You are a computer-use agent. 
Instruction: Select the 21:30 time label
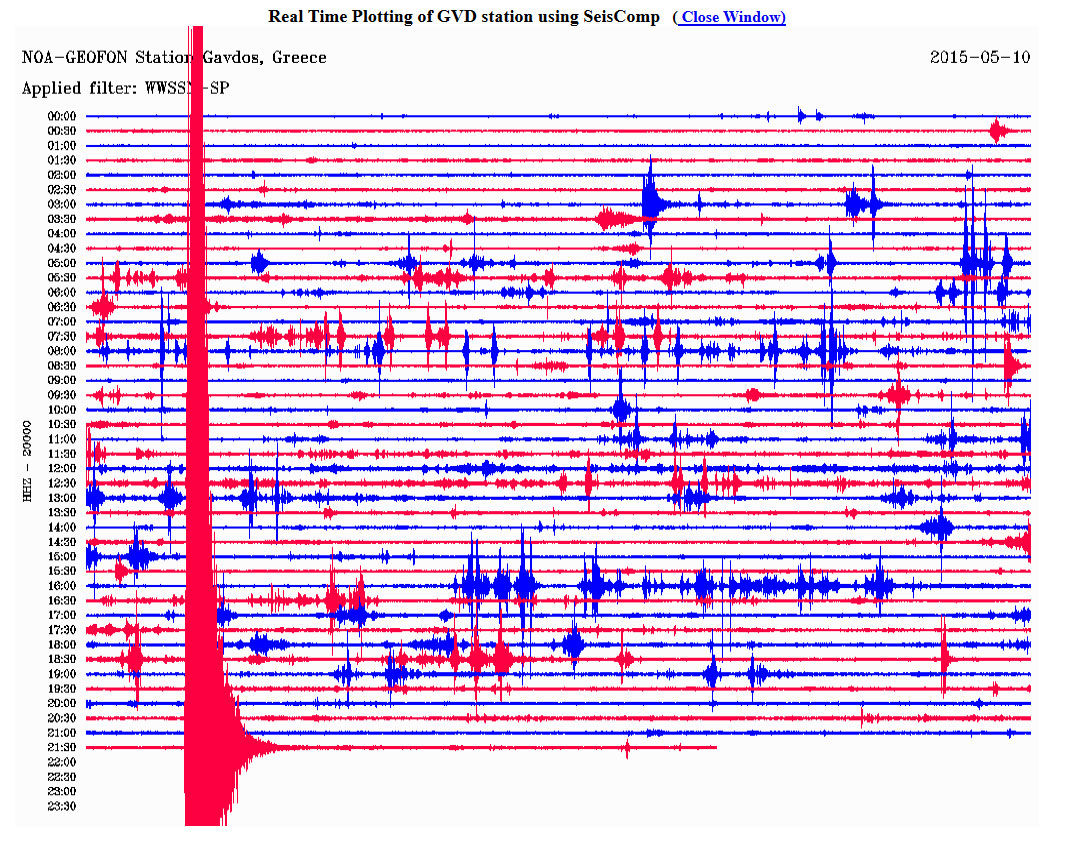(62, 747)
